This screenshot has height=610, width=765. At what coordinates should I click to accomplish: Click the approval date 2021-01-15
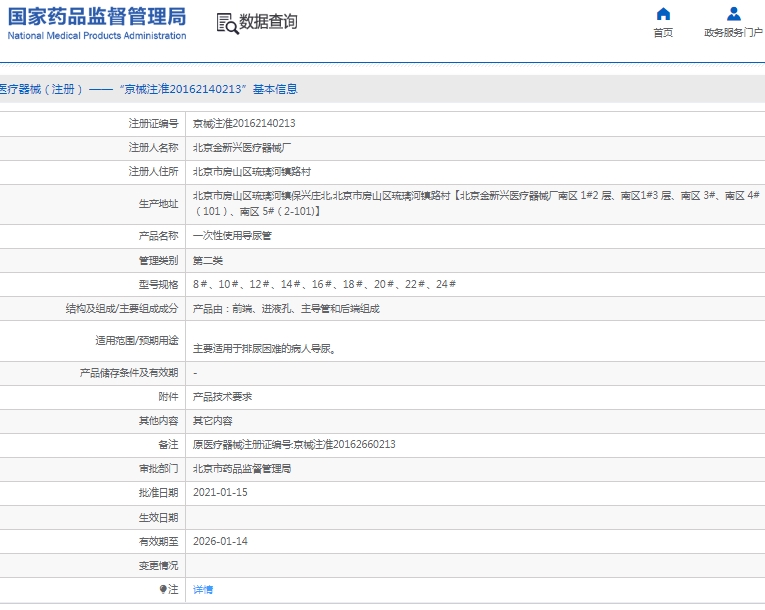[x=220, y=492]
